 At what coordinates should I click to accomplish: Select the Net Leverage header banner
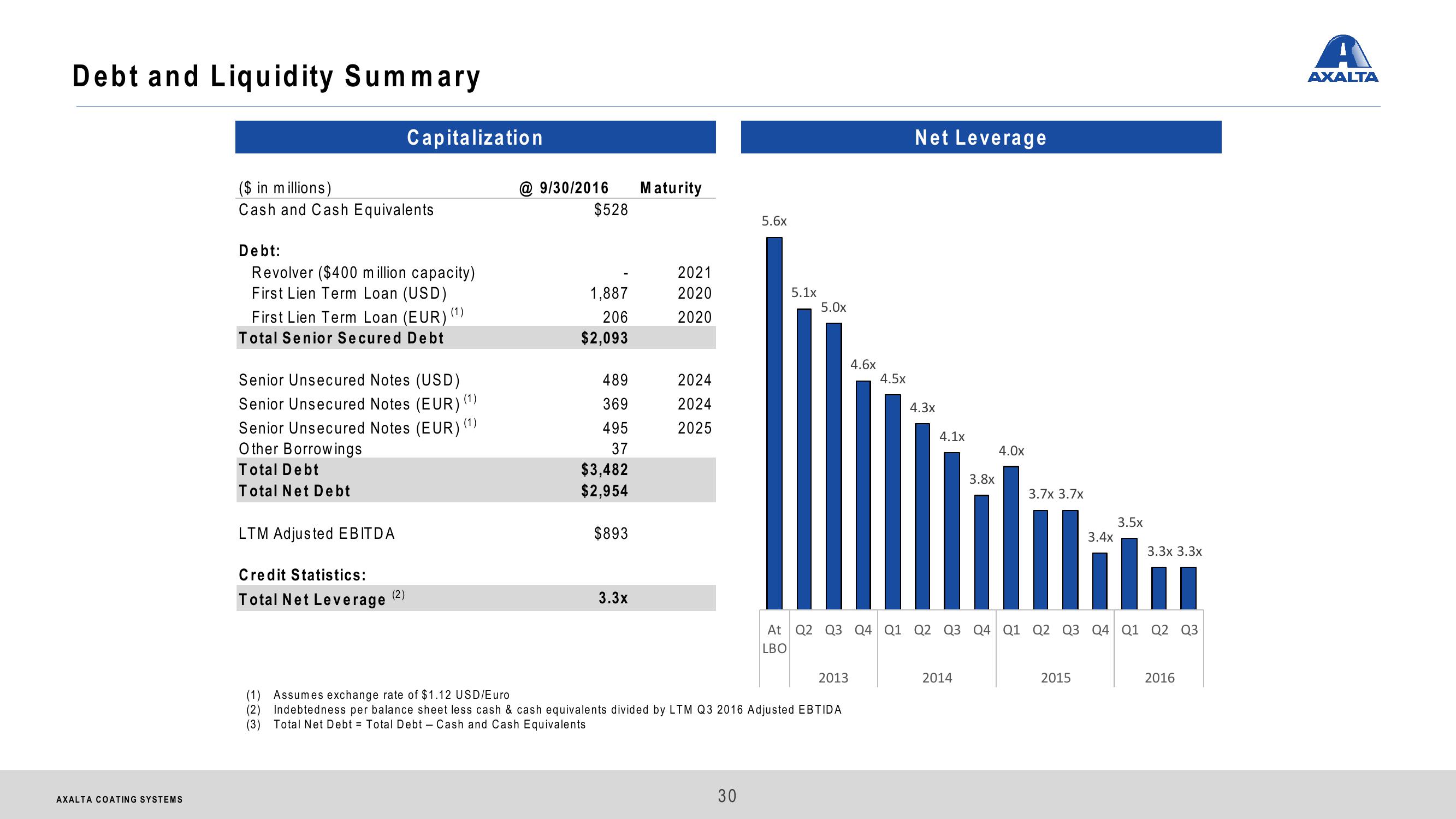point(981,137)
